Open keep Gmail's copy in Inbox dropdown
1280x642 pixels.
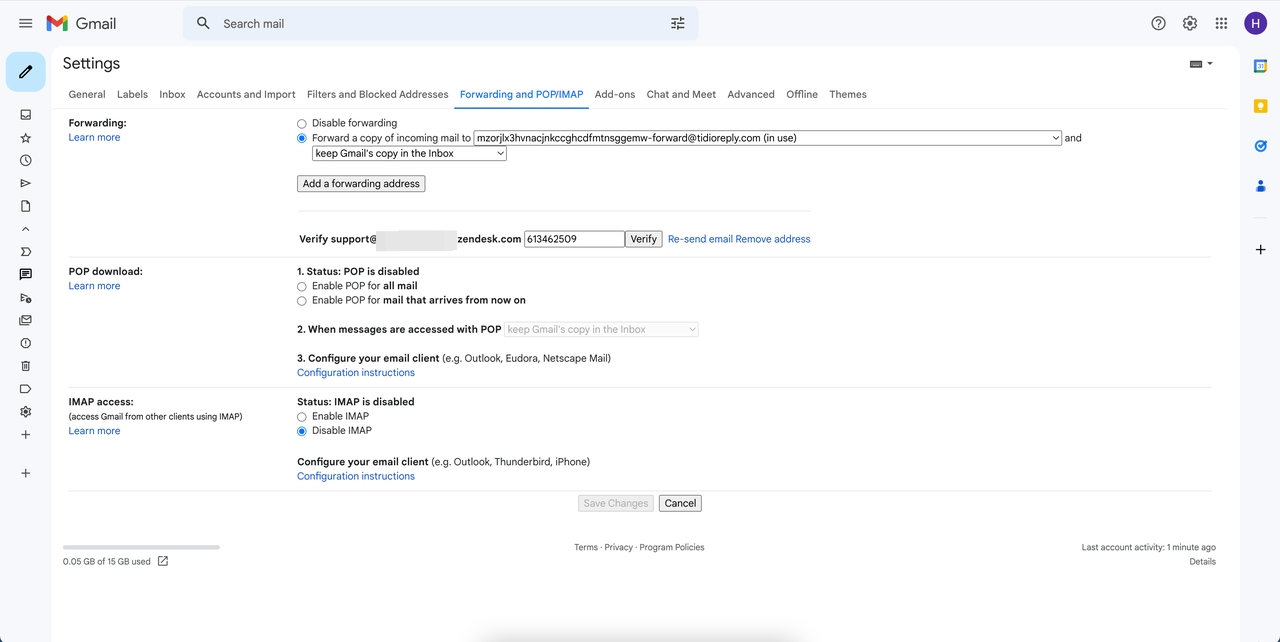click(409, 154)
